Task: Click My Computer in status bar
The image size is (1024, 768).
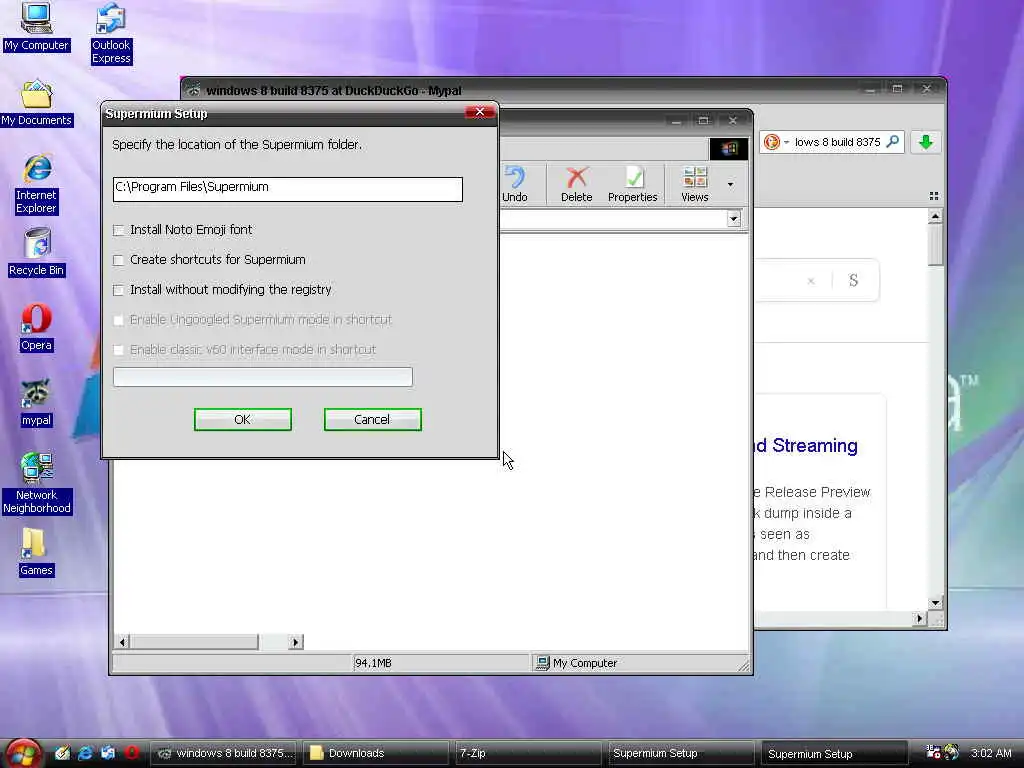Action: [577, 663]
